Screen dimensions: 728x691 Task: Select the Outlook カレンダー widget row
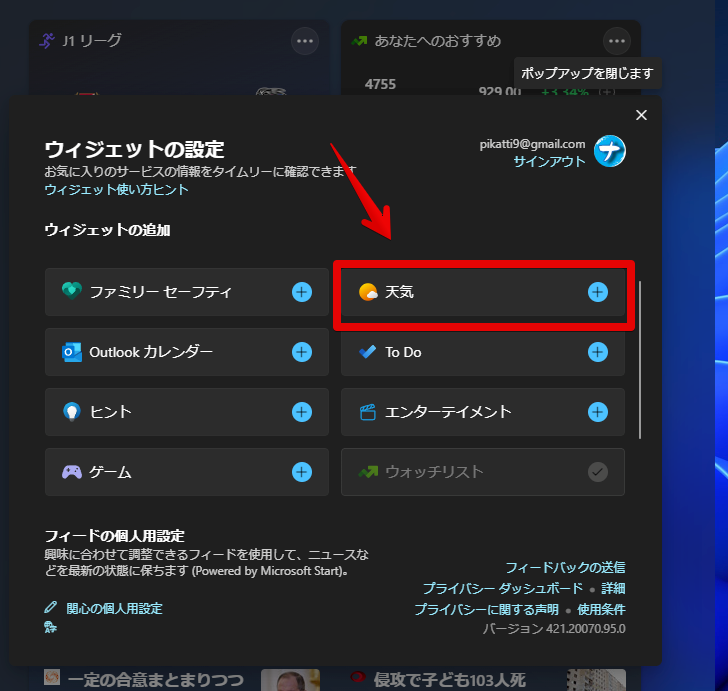187,352
